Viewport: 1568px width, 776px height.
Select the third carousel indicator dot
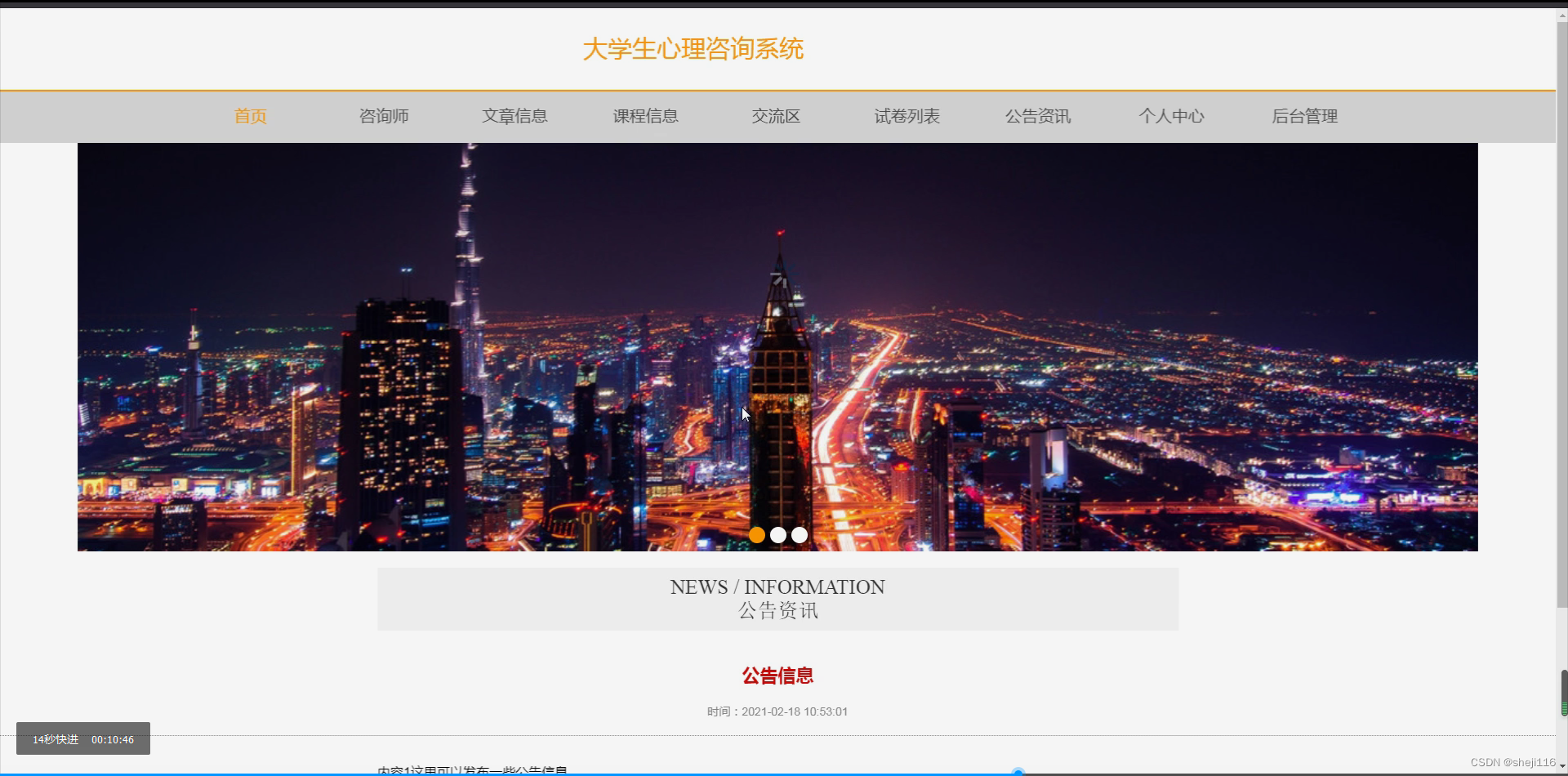(x=800, y=535)
